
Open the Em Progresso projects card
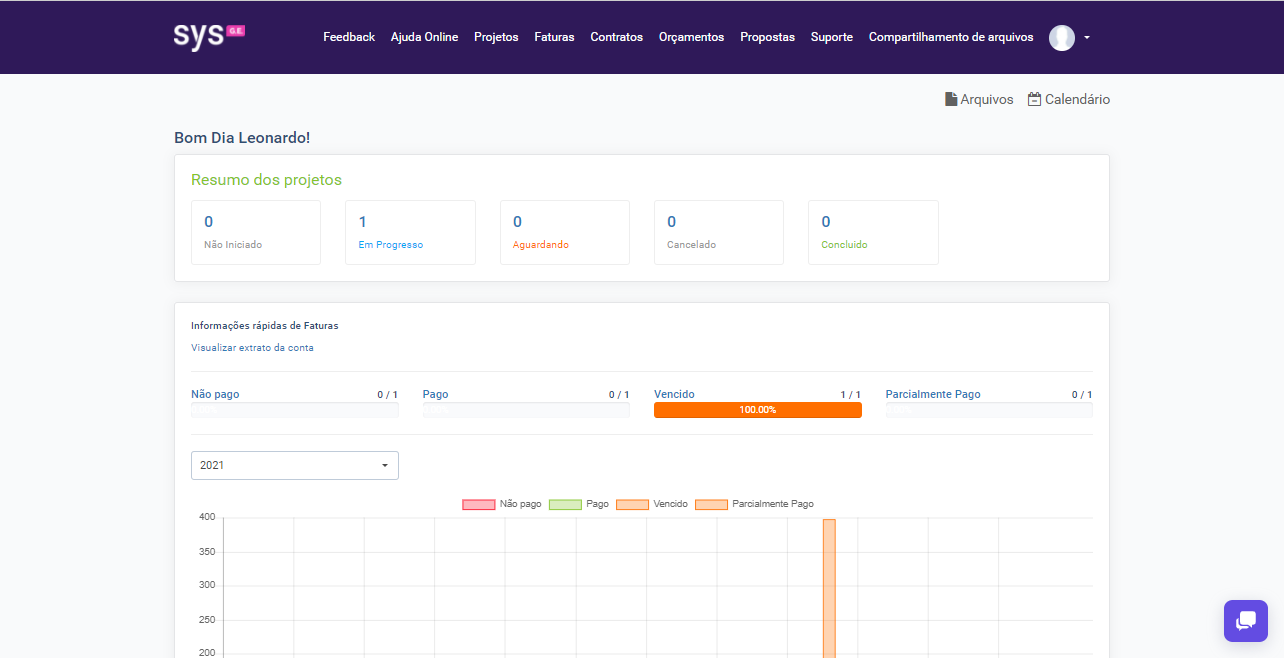pyautogui.click(x=409, y=232)
